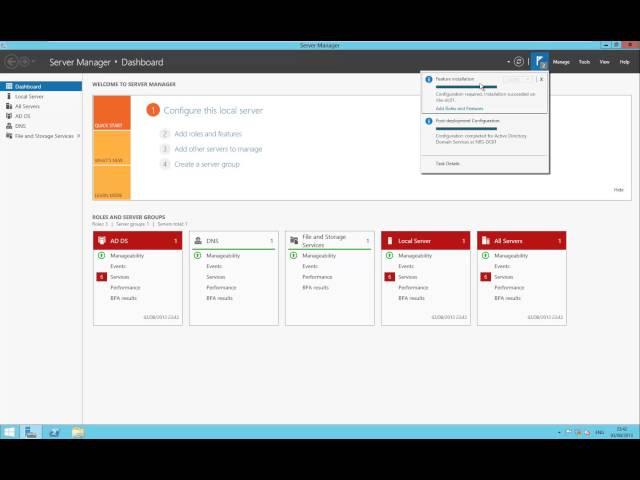The width and height of the screenshot is (640, 480).
Task: Click AD DS tile Manageability status icon
Action: (x=101, y=256)
